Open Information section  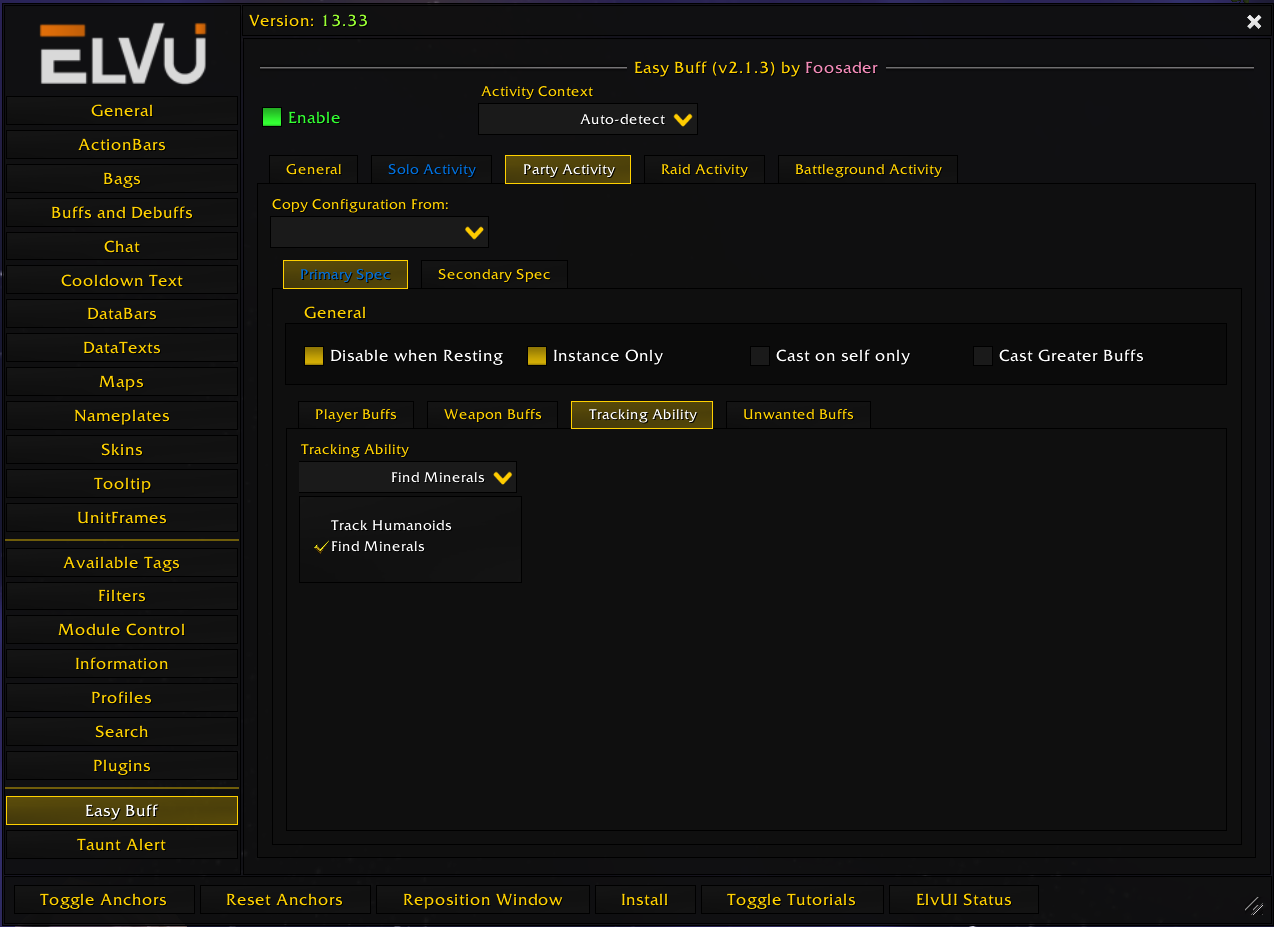122,664
